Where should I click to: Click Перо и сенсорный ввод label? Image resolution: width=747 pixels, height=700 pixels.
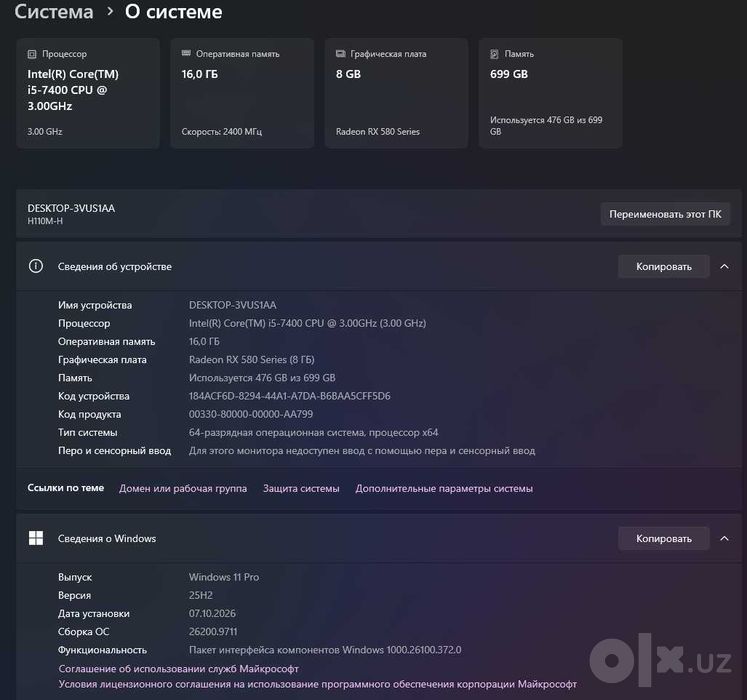[x=114, y=450]
